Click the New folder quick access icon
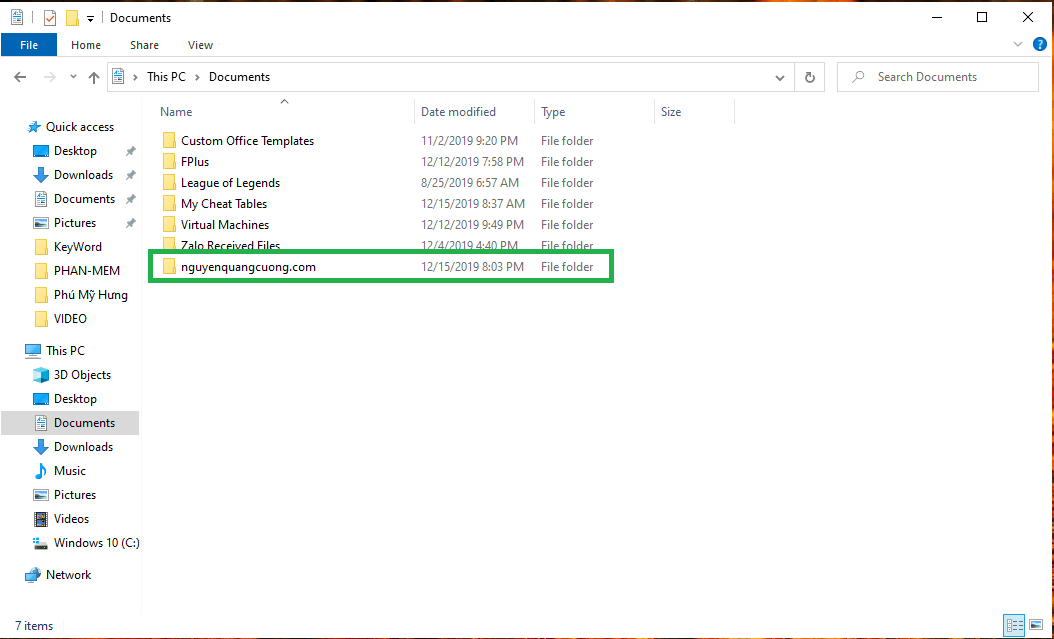This screenshot has height=639, width=1054. [x=72, y=18]
